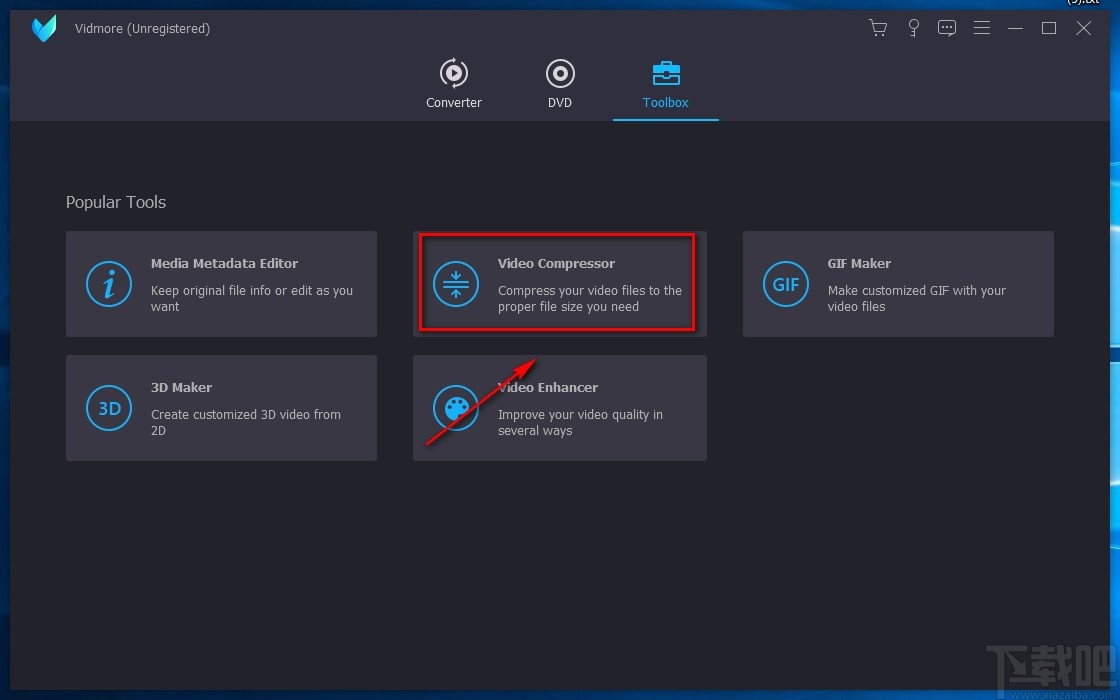Click the 3D Maker icon

(x=109, y=408)
